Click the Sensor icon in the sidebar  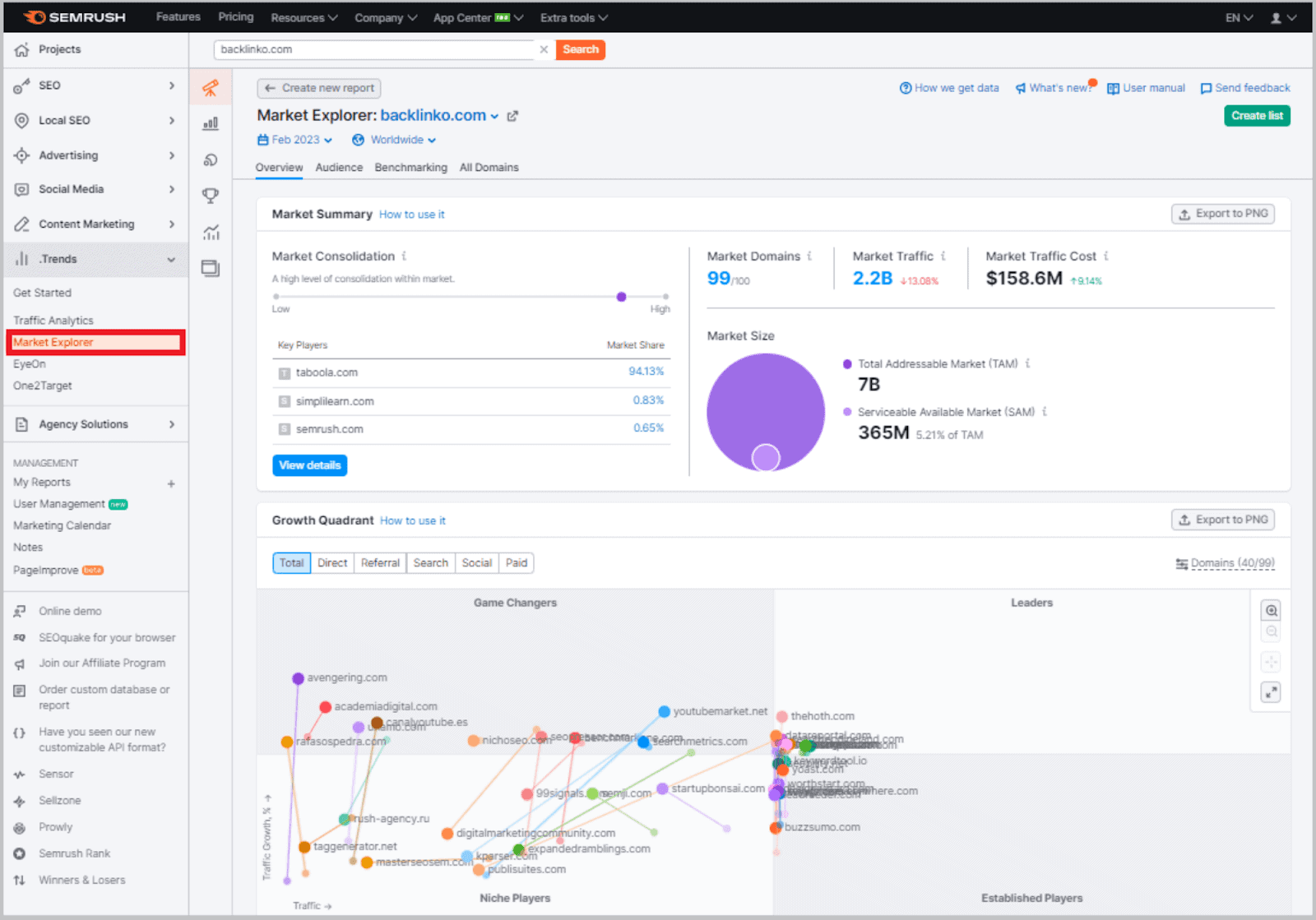tap(20, 774)
